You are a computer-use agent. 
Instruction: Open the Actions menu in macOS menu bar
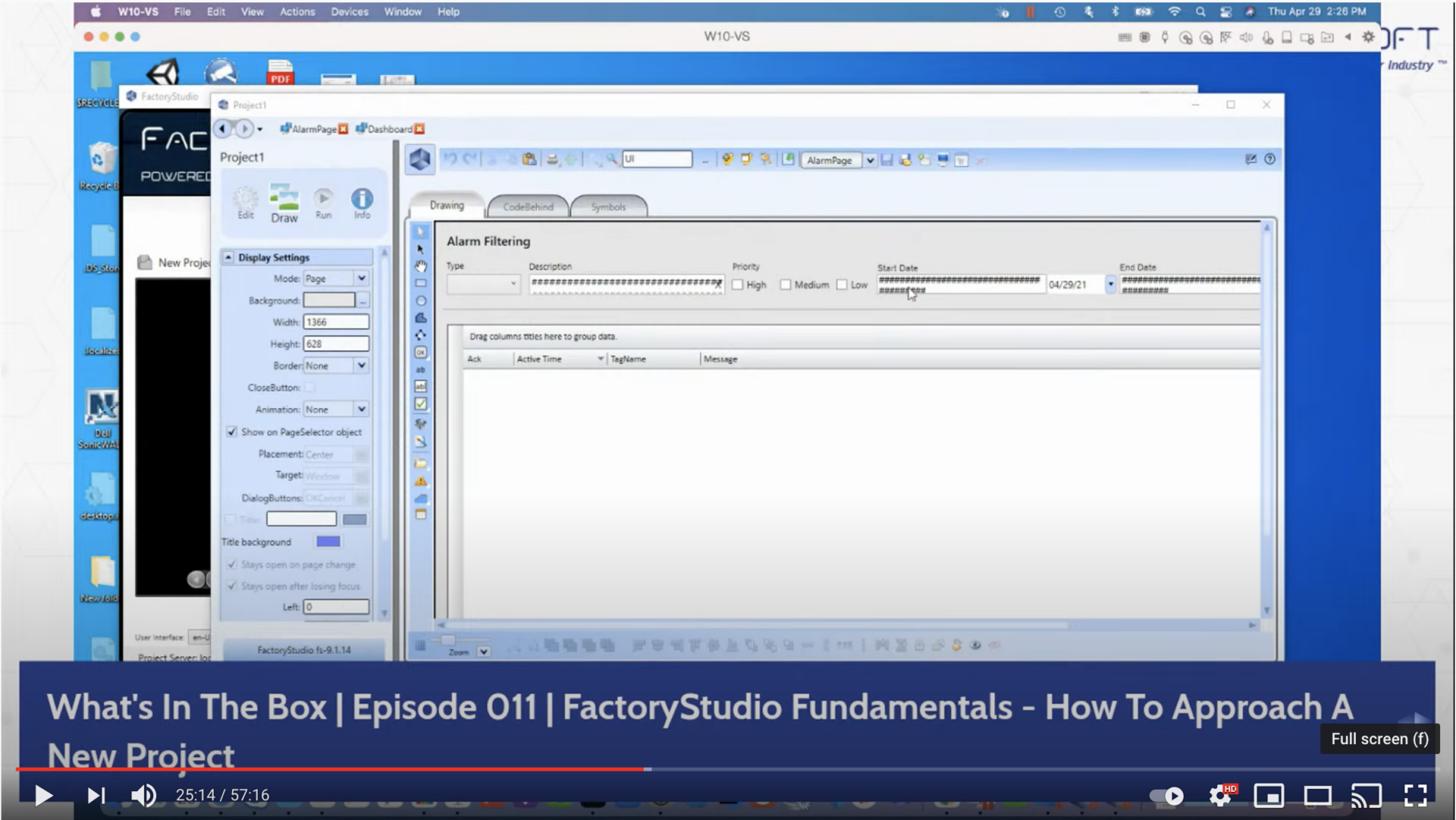297,11
